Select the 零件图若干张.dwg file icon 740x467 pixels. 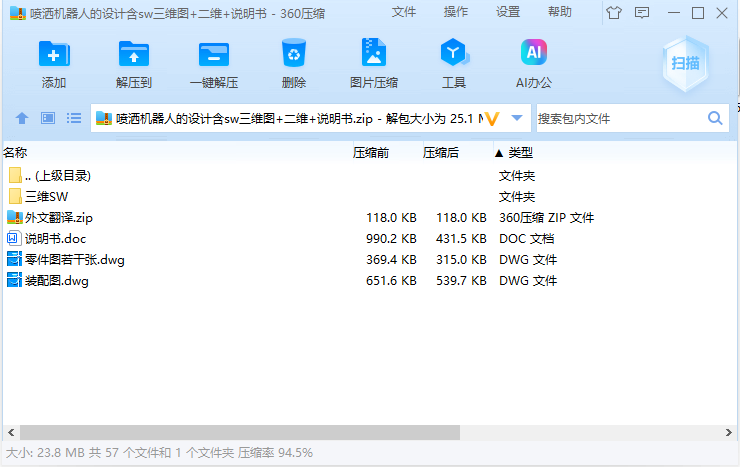click(15, 259)
